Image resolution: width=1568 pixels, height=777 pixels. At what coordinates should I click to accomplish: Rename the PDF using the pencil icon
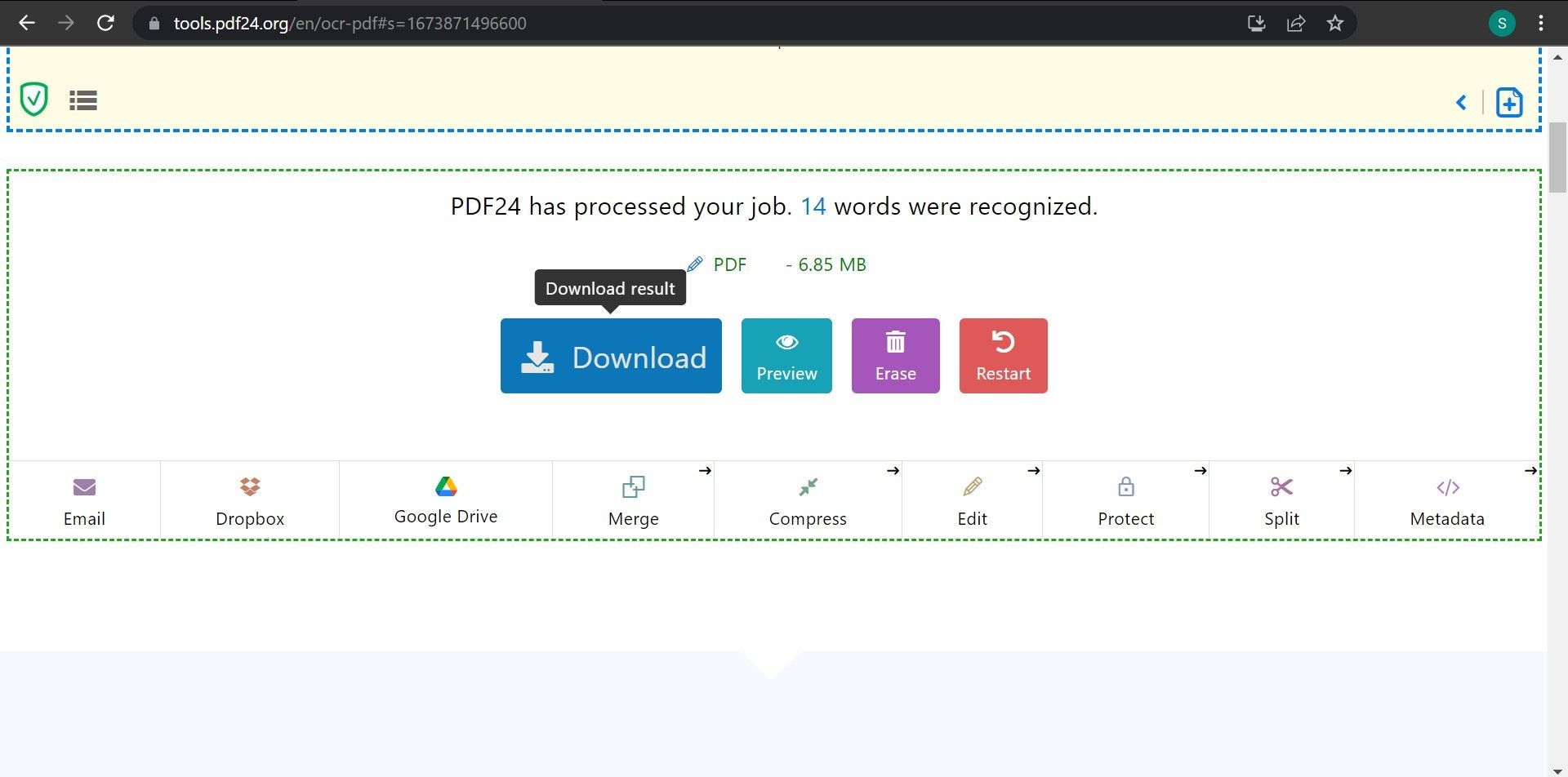(x=696, y=263)
